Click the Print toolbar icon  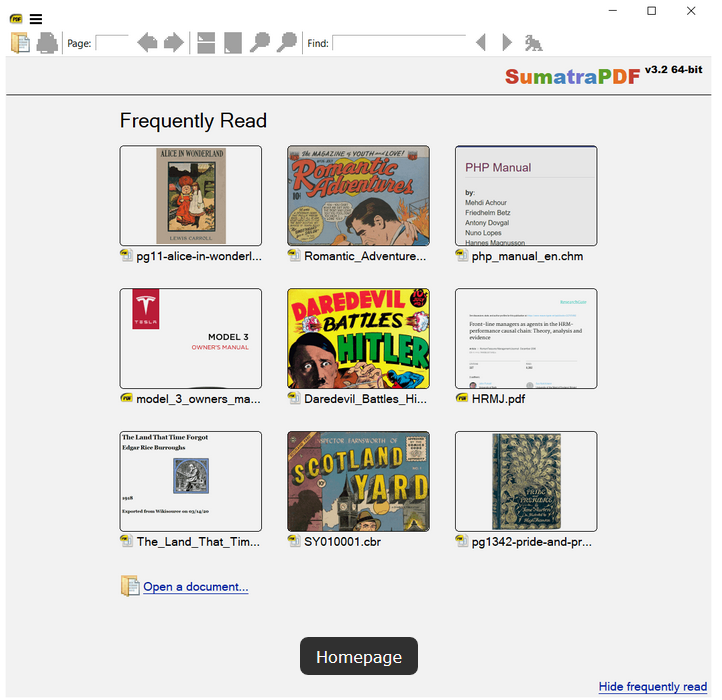47,43
